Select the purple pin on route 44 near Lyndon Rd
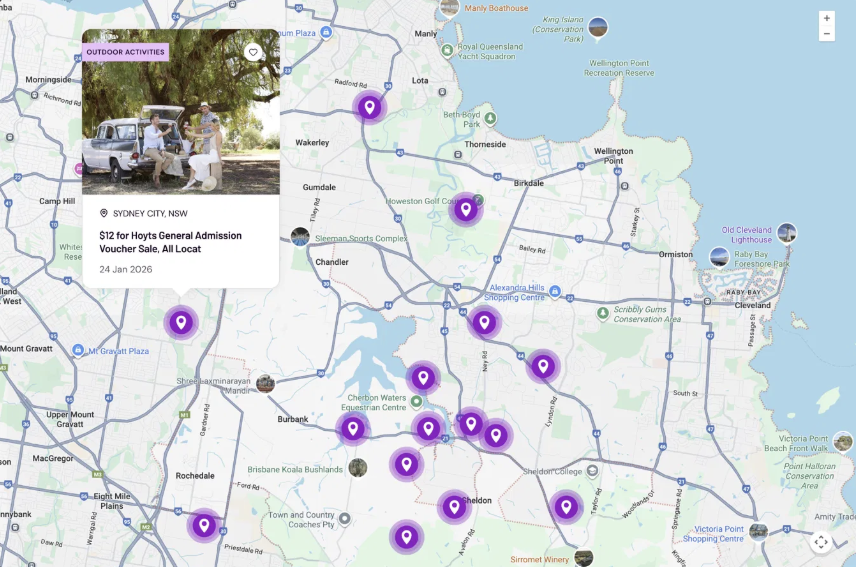The height and width of the screenshot is (567, 856). (x=543, y=366)
